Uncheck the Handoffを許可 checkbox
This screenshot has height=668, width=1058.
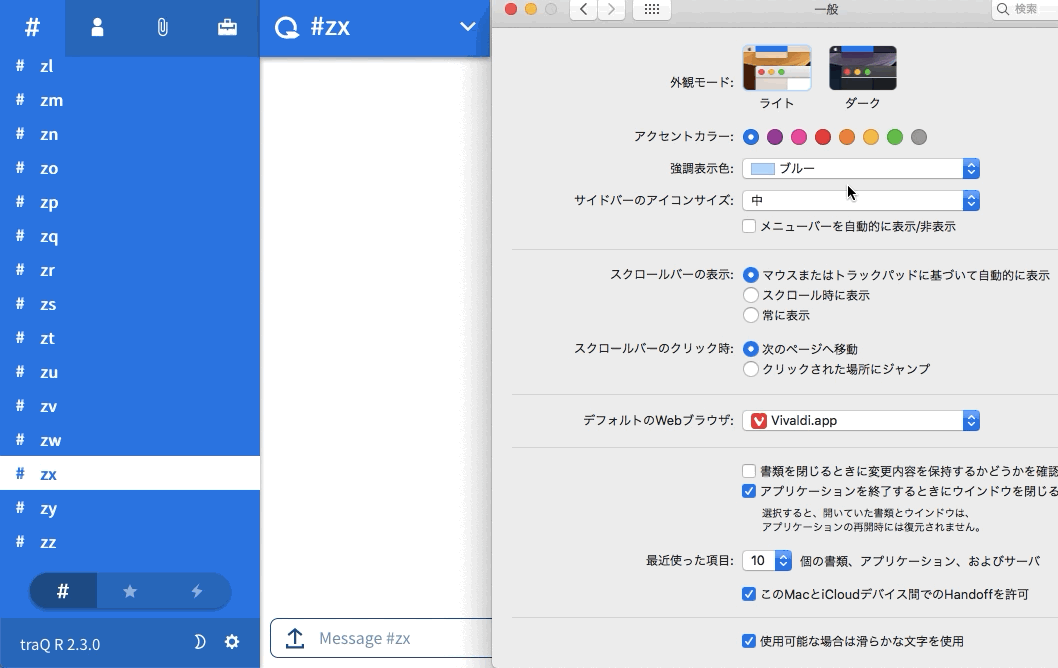749,594
